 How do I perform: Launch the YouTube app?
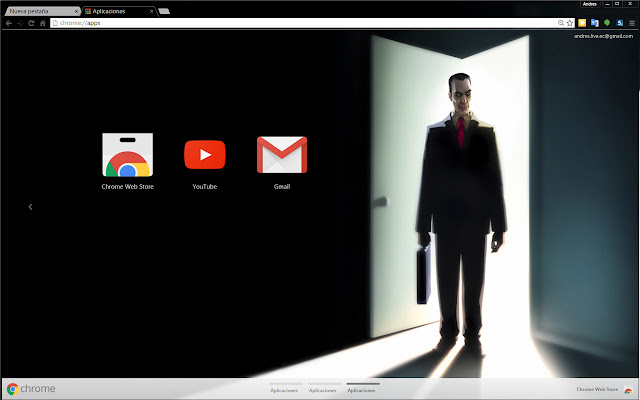point(204,155)
